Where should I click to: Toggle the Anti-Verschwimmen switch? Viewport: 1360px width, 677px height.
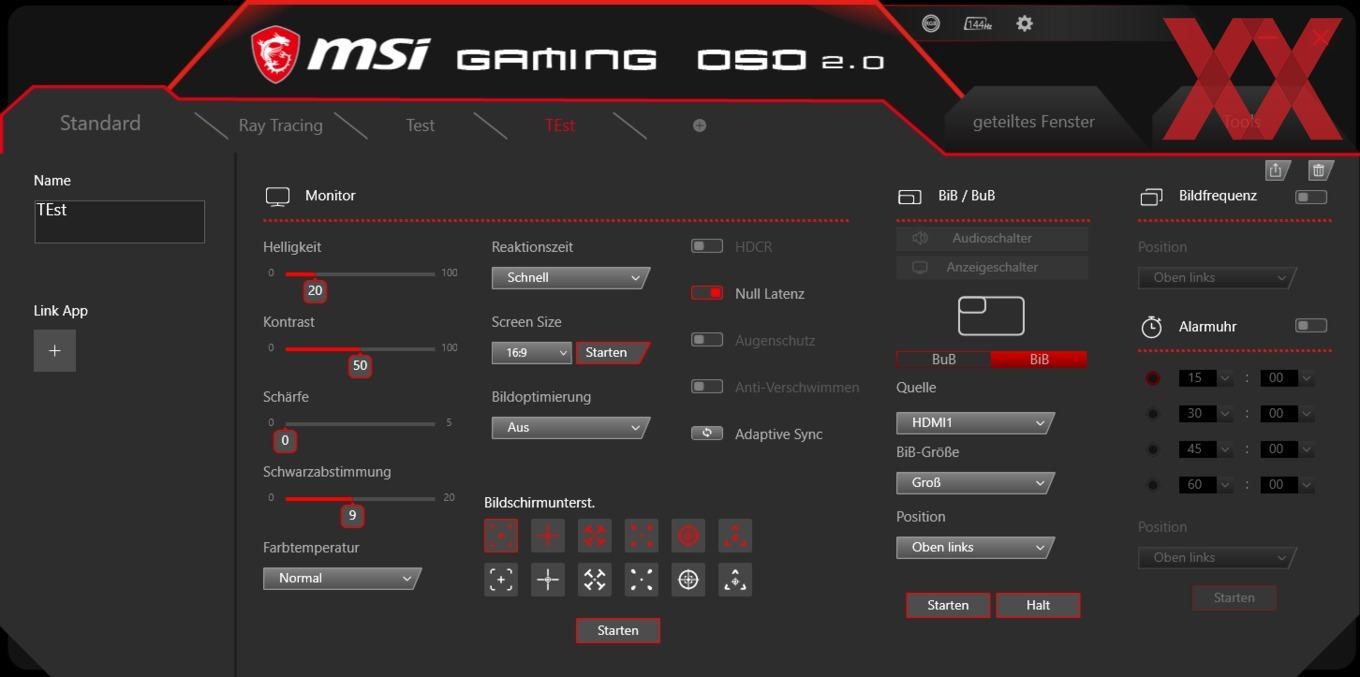click(x=707, y=387)
